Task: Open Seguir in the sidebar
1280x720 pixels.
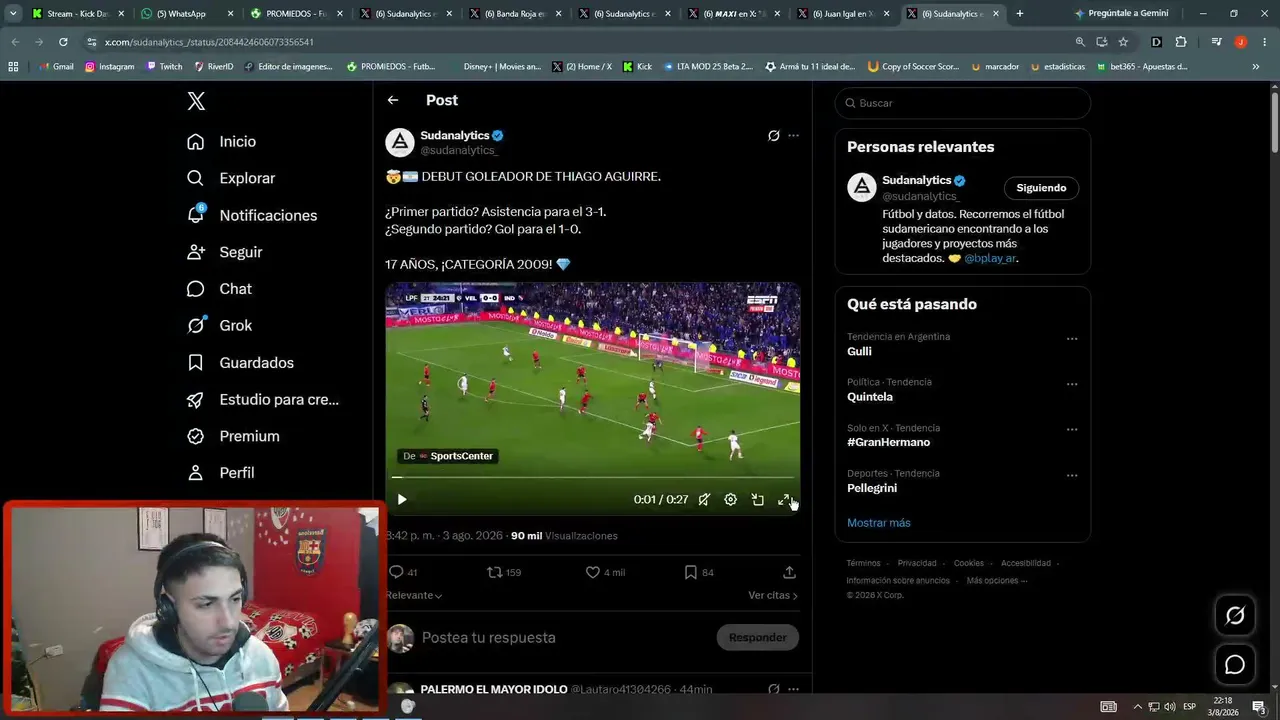Action: click(225, 252)
